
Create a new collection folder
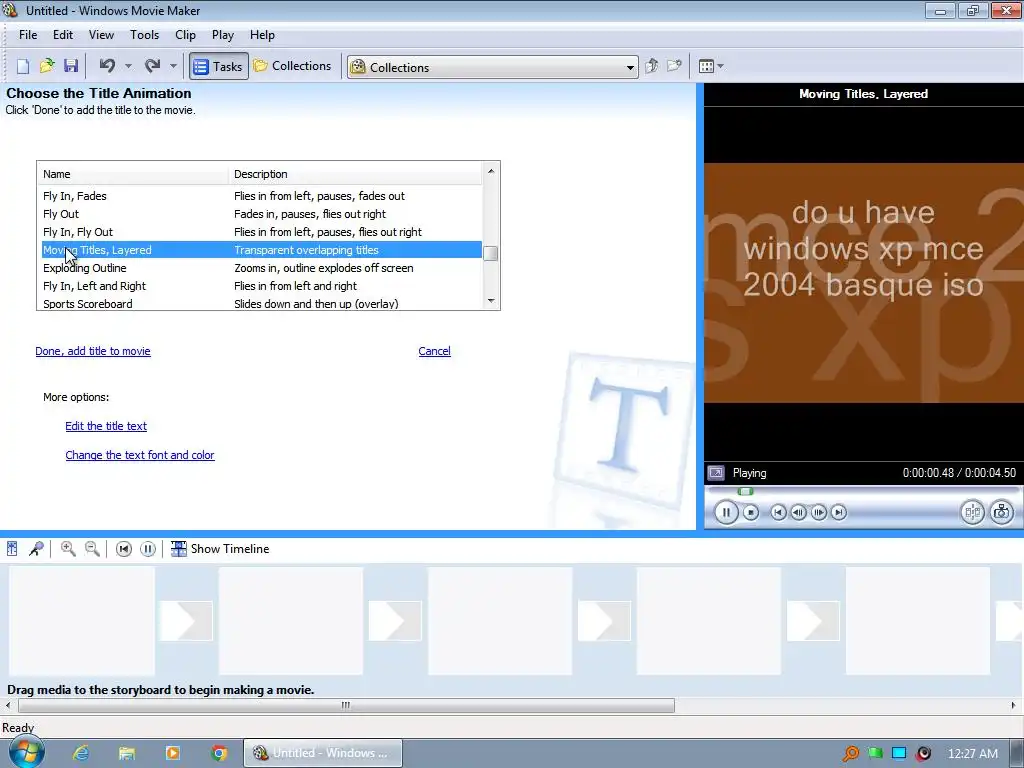[674, 66]
